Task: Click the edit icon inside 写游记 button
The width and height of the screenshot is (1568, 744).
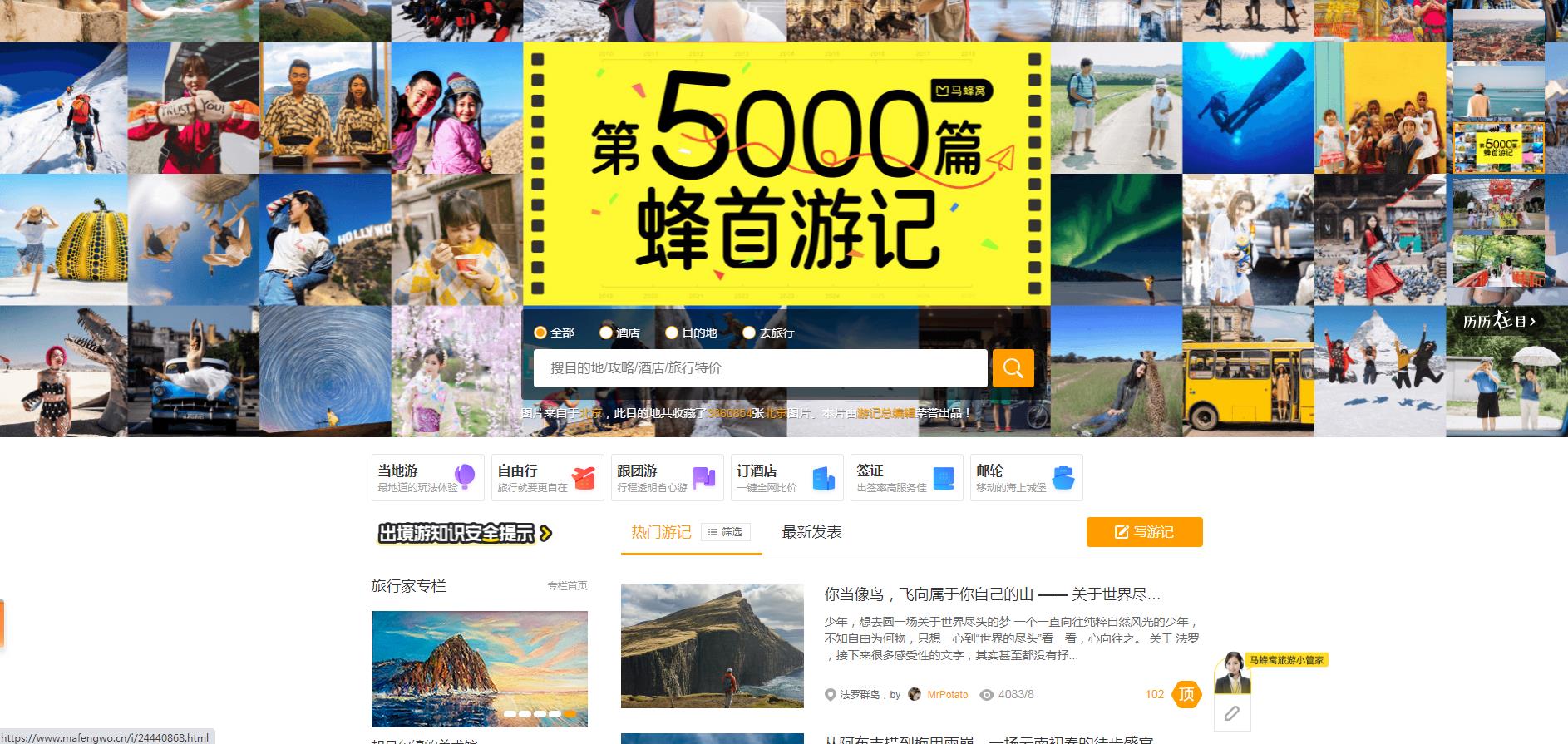Action: [1122, 532]
